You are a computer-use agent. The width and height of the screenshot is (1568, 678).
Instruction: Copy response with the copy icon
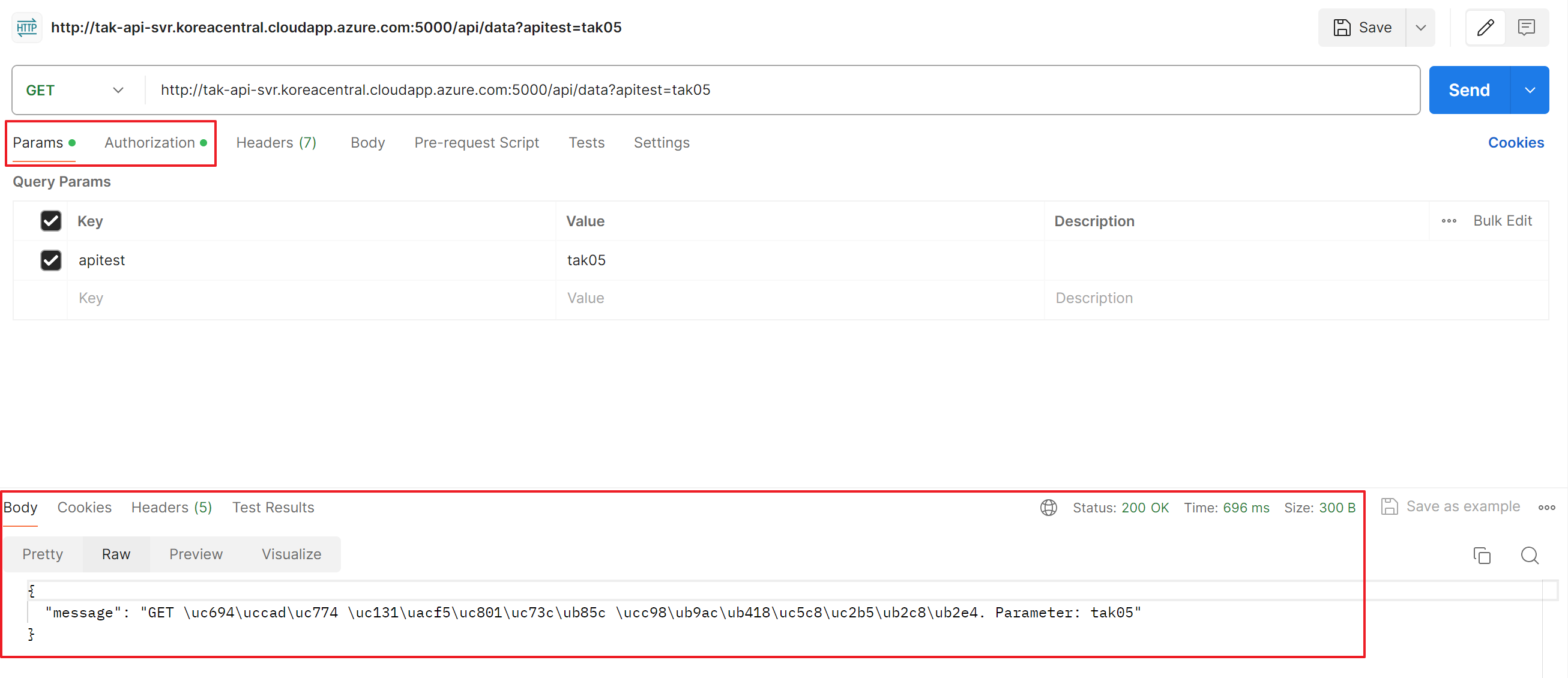tap(1482, 555)
